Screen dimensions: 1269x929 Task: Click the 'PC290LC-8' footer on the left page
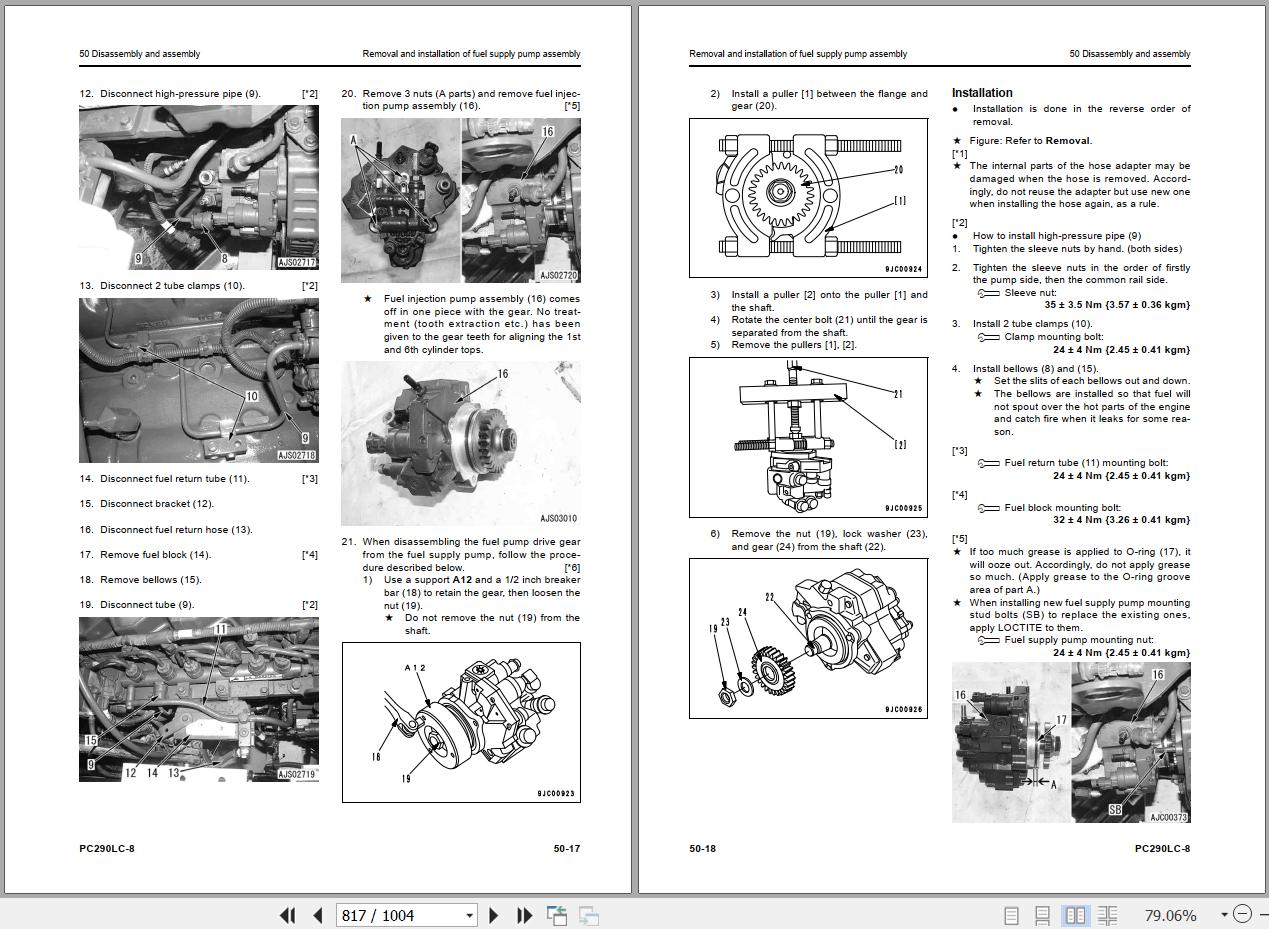pyautogui.click(x=107, y=849)
